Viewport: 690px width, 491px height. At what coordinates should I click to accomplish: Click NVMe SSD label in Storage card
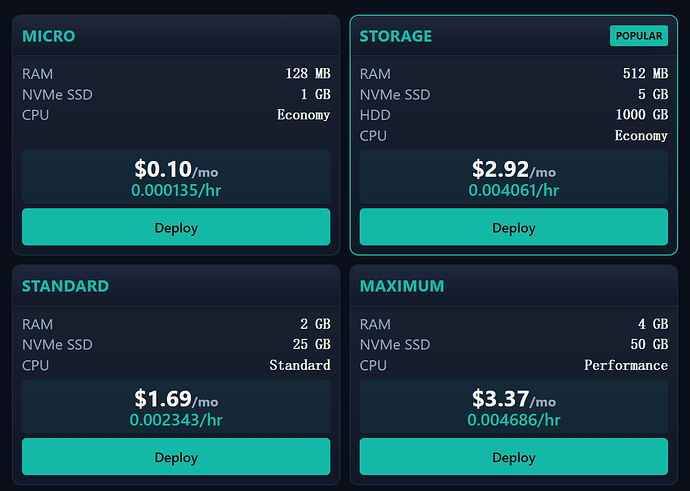coord(395,95)
